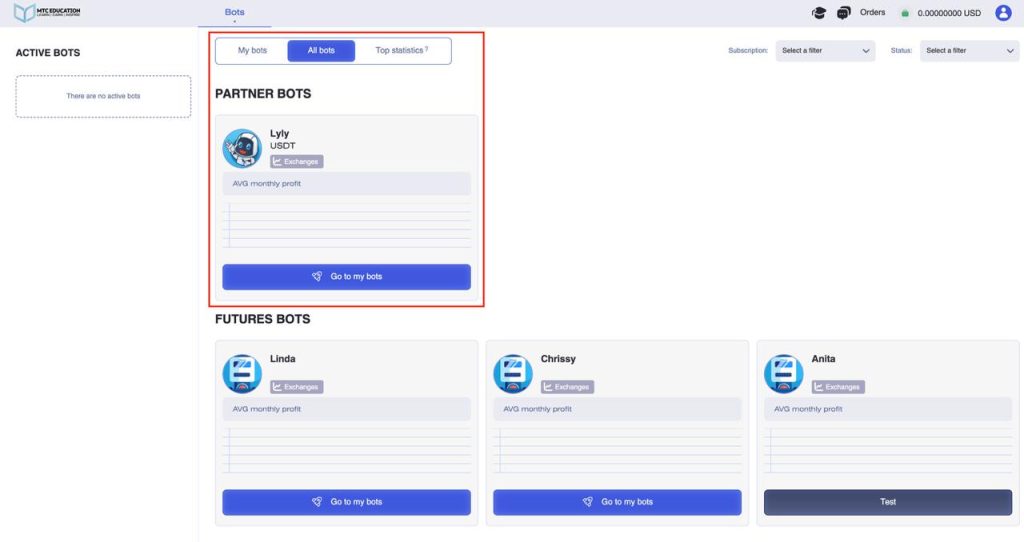The width and height of the screenshot is (1024, 542).
Task: Open the Bots tab in header
Action: 234,12
